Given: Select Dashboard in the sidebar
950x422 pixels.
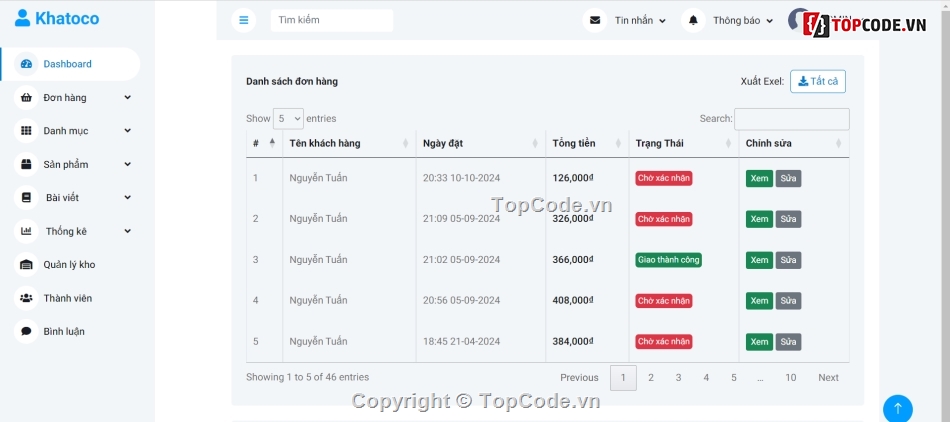Looking at the screenshot, I should (67, 64).
